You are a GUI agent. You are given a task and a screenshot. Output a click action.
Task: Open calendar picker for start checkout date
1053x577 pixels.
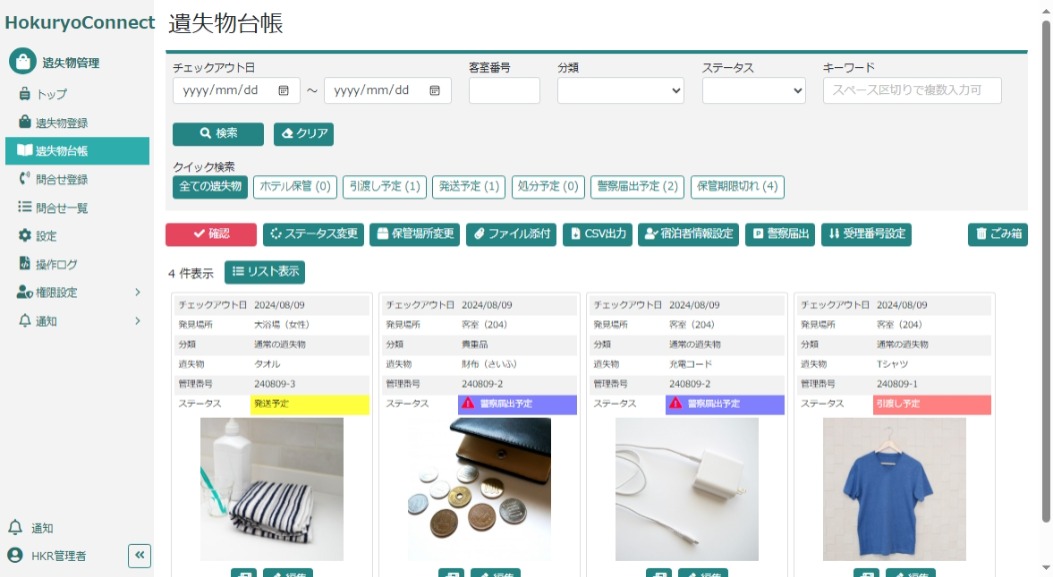click(283, 90)
